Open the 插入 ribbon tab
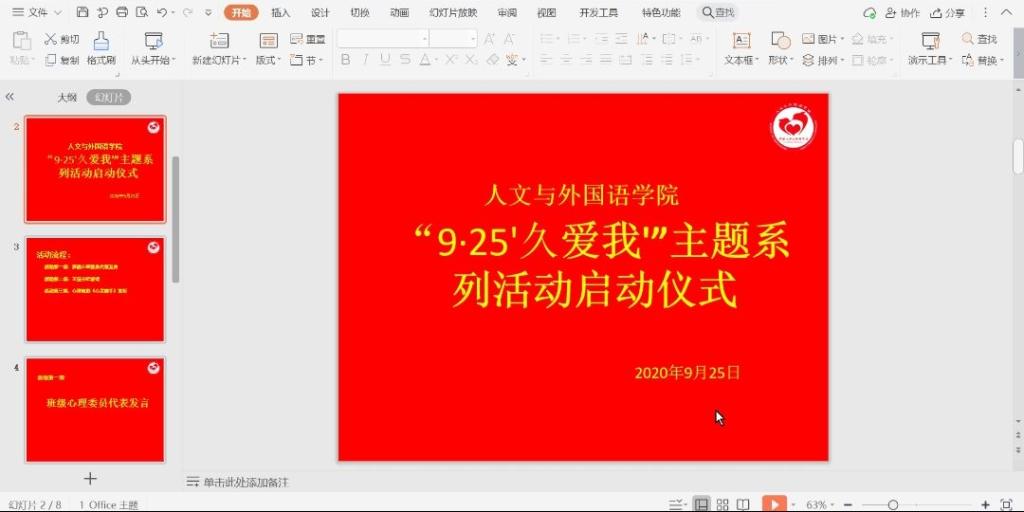 [281, 13]
